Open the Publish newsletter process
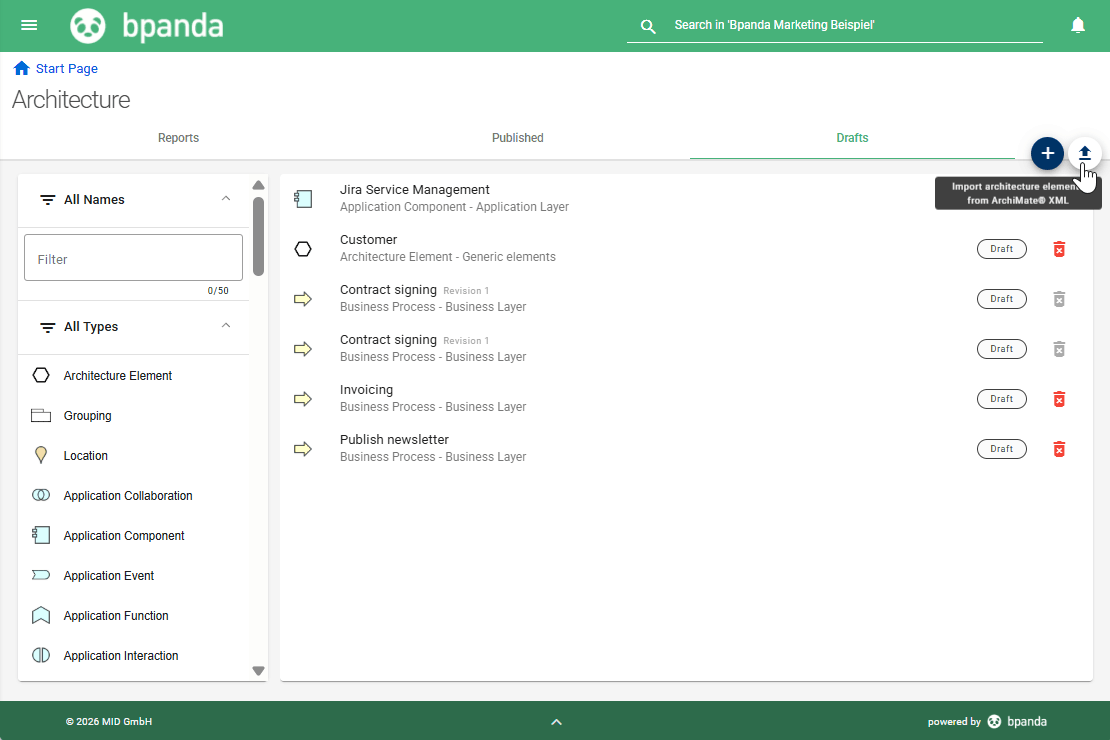This screenshot has width=1110, height=740. tap(394, 440)
